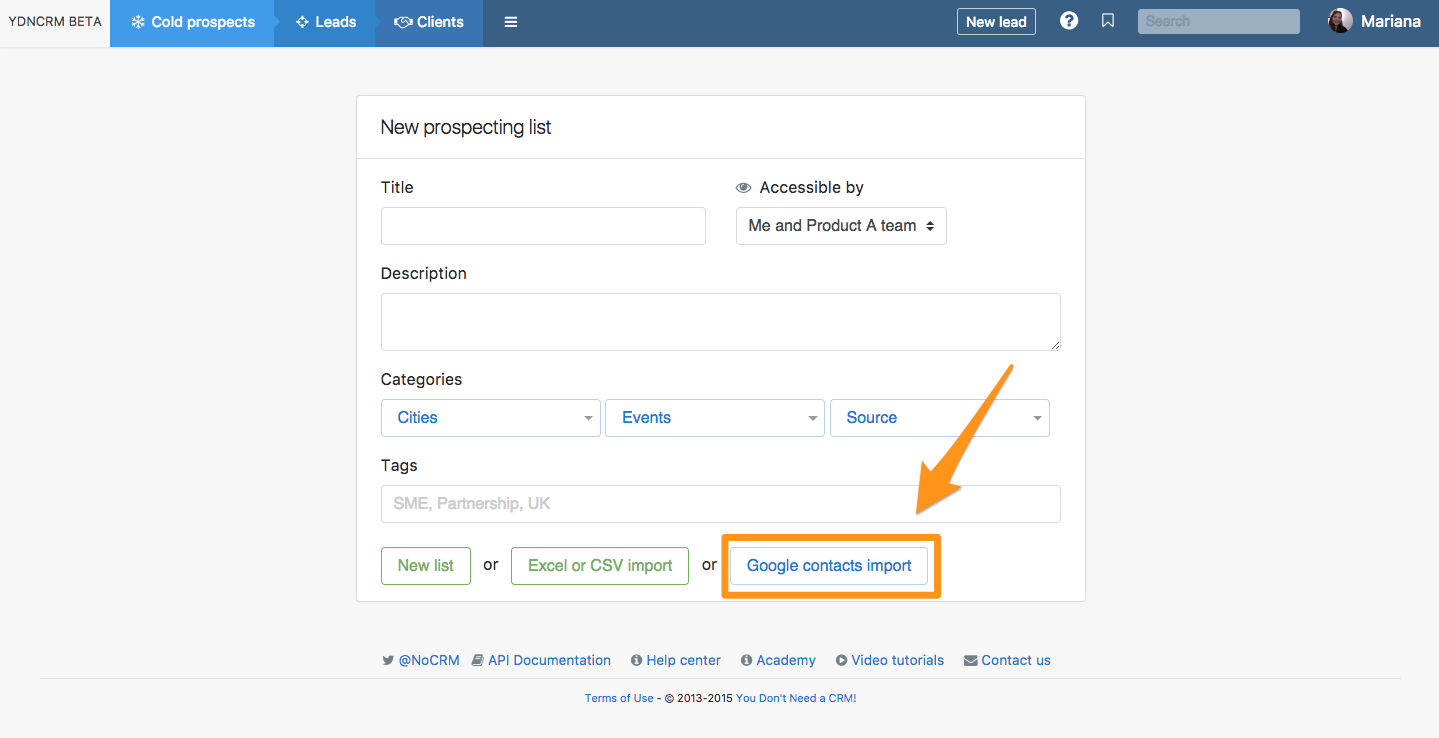Click into the Title input field

coord(543,226)
